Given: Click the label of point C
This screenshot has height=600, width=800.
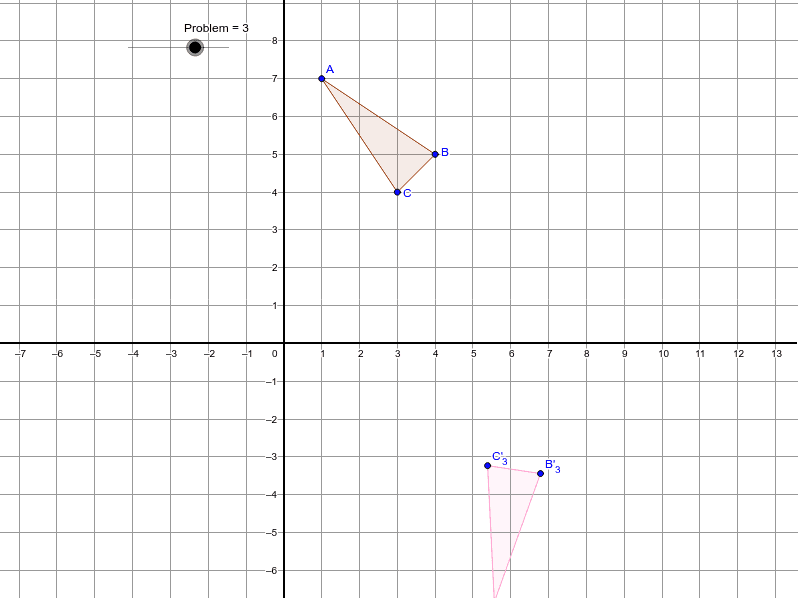Looking at the screenshot, I should coord(407,193).
